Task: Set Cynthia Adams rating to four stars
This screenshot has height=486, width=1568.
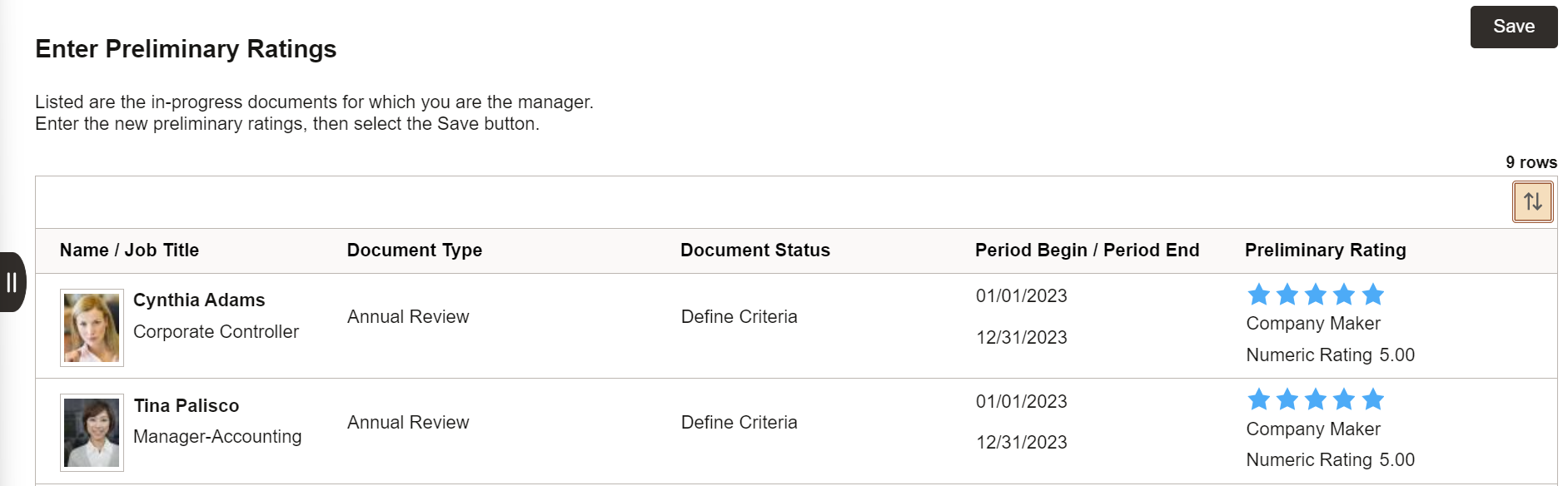Action: coord(1344,294)
